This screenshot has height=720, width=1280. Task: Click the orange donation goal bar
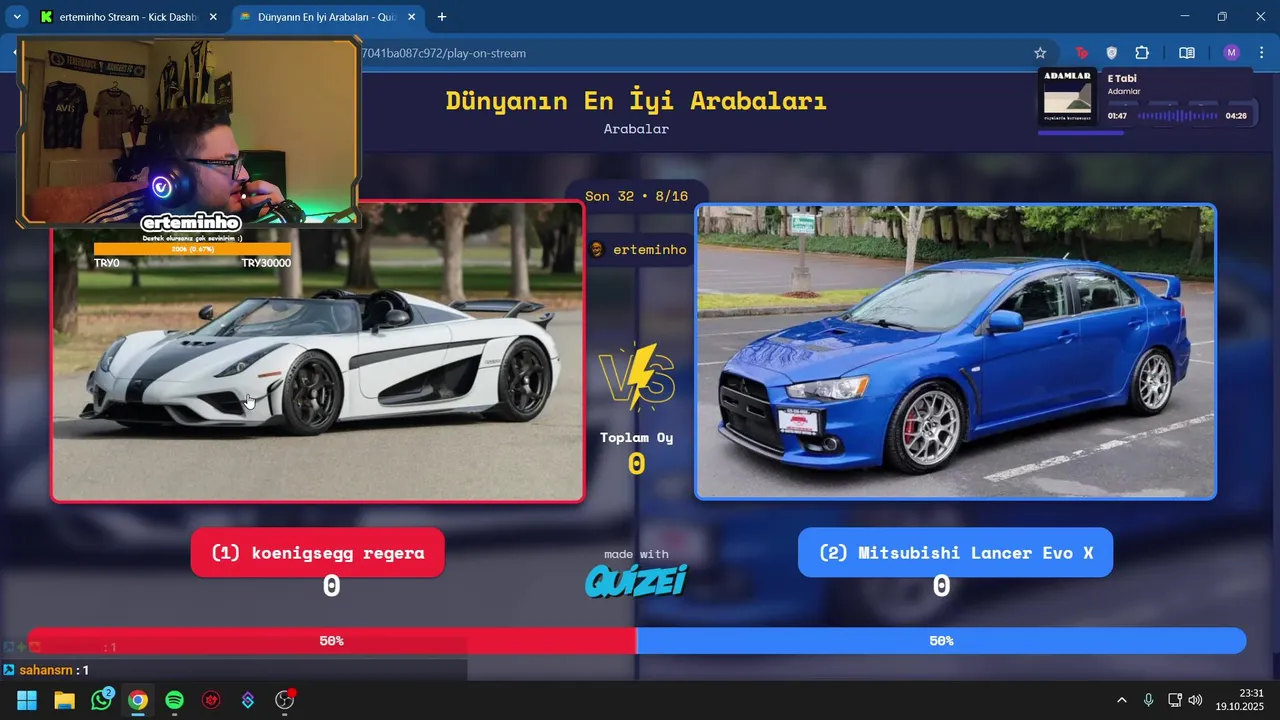(192, 249)
